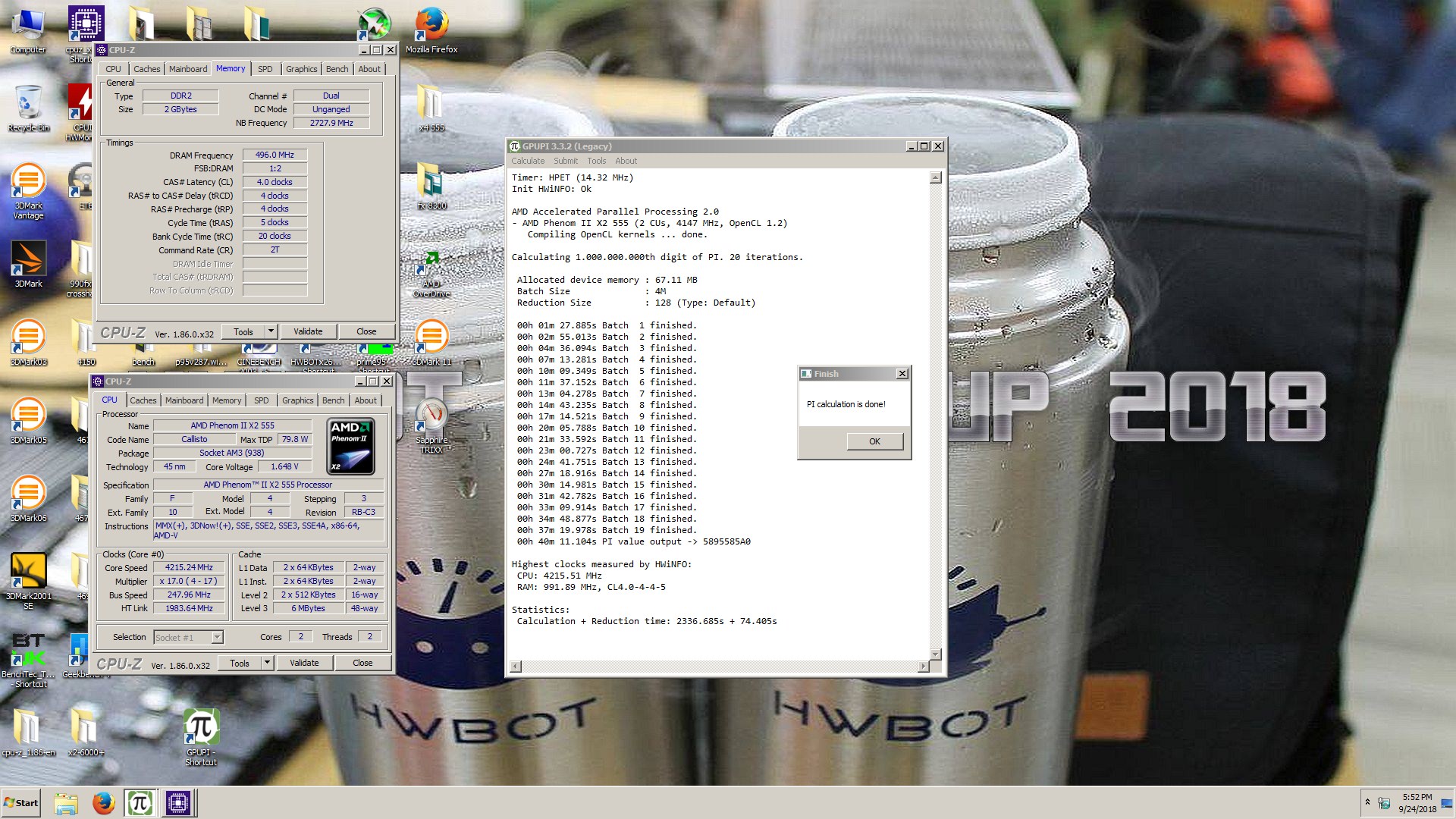Click GPUPI vertical scrollbar down arrow
Screen dimensions: 1456x819
[936, 654]
